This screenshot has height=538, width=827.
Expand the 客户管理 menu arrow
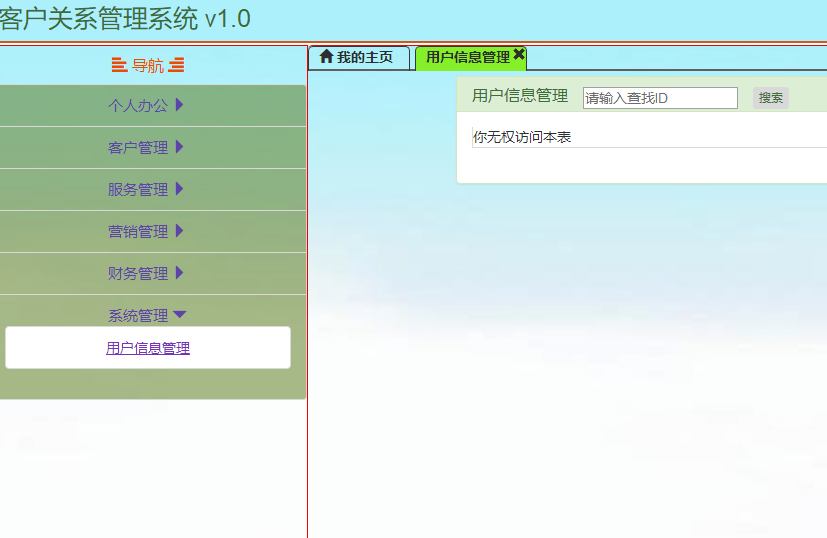tap(179, 147)
